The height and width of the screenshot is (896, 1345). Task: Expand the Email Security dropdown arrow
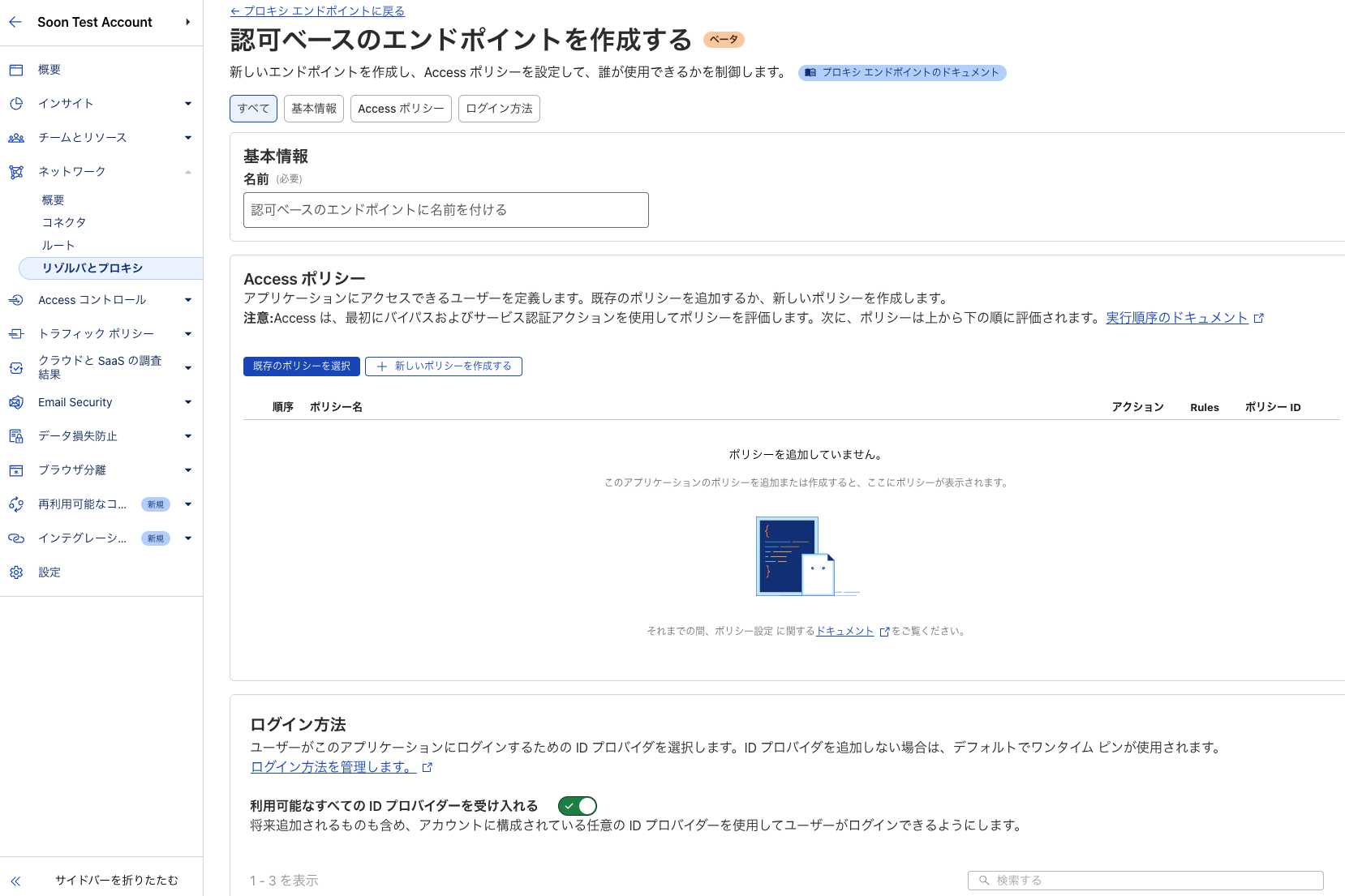[188, 402]
